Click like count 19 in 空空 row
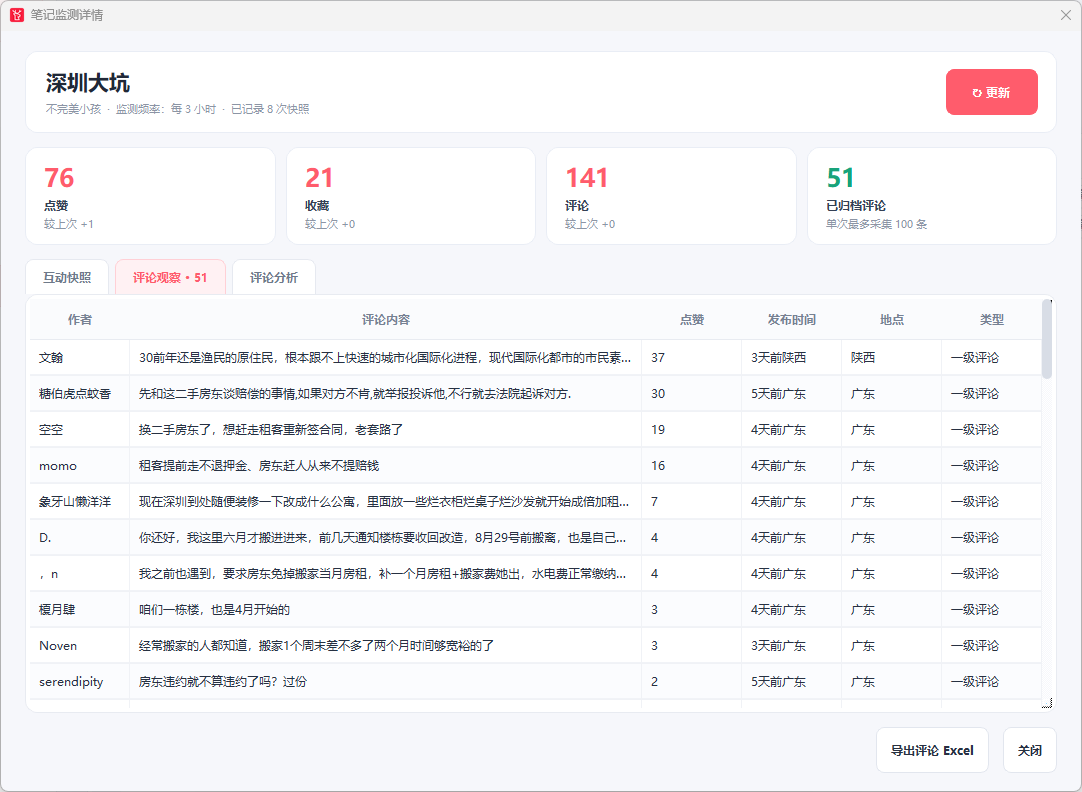1082x792 pixels. (x=658, y=430)
